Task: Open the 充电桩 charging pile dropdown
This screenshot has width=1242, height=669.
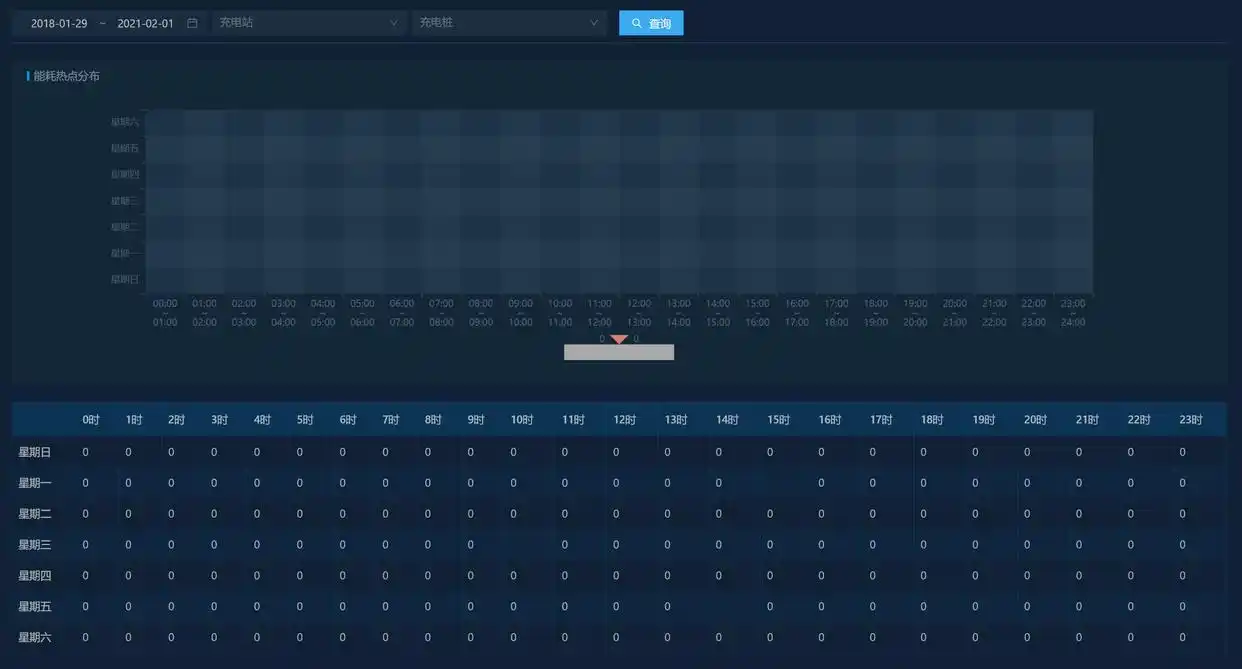Action: 508,23
